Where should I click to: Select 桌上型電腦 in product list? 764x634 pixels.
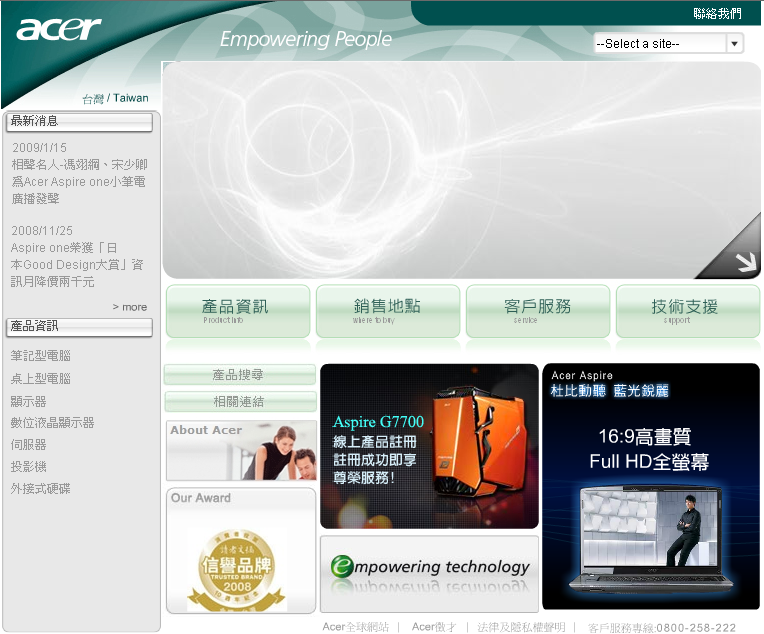(x=40, y=379)
